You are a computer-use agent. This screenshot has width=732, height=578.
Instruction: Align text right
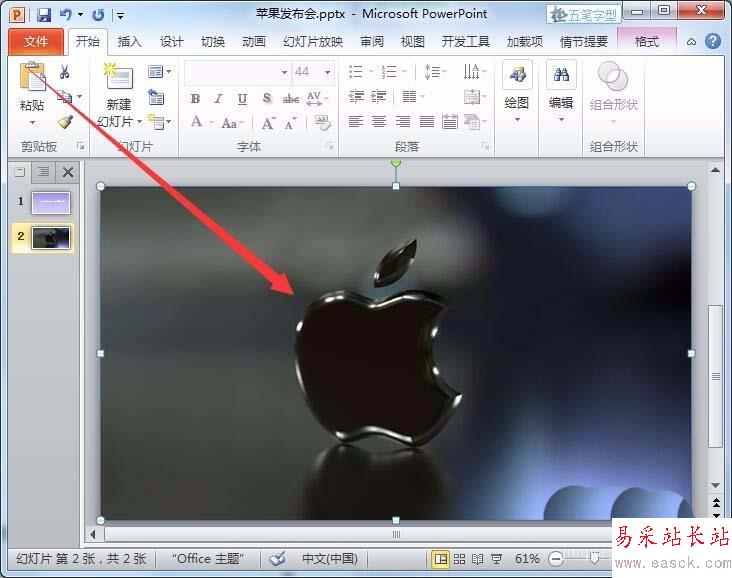click(403, 122)
